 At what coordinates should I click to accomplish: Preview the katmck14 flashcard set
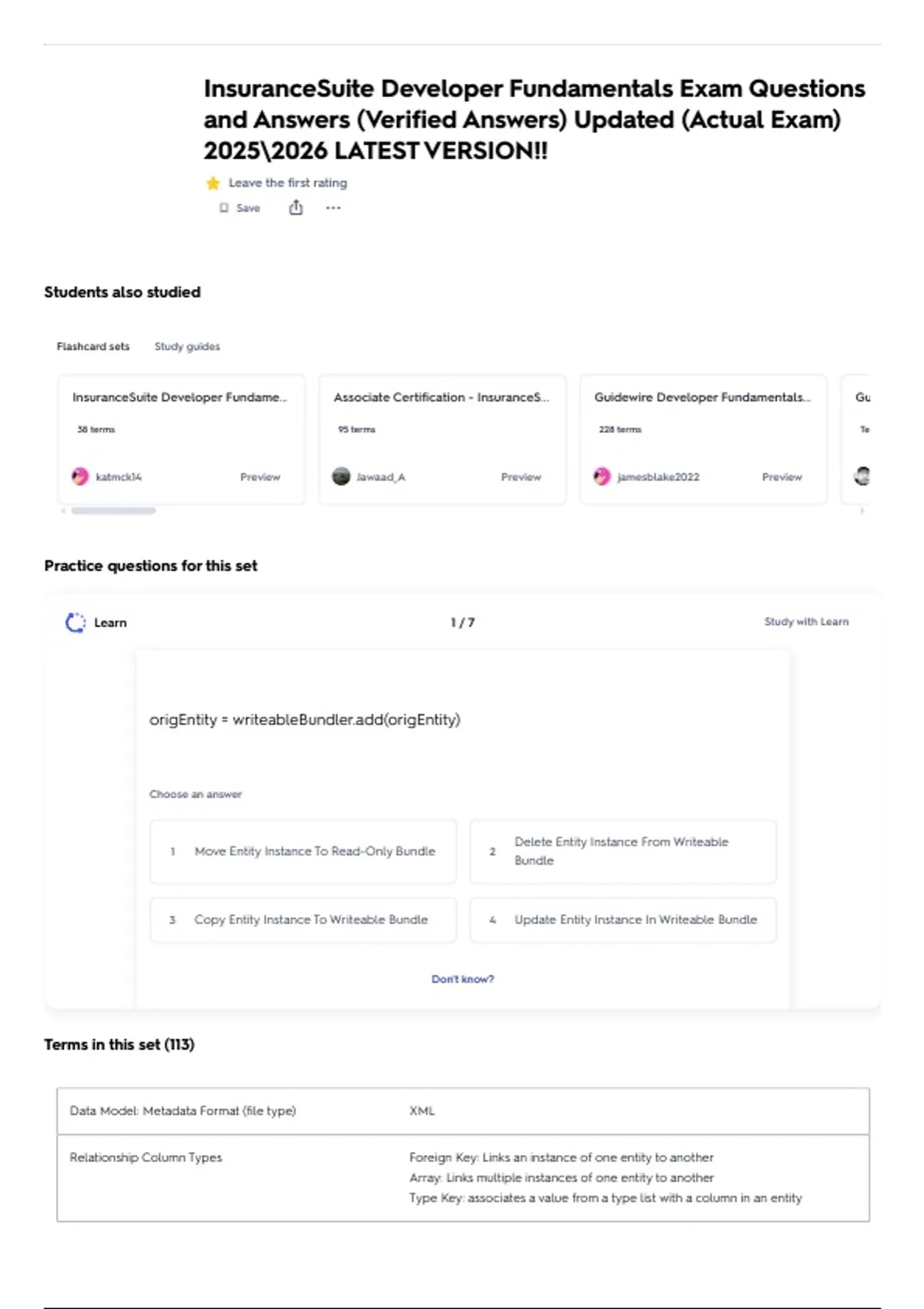pos(260,477)
